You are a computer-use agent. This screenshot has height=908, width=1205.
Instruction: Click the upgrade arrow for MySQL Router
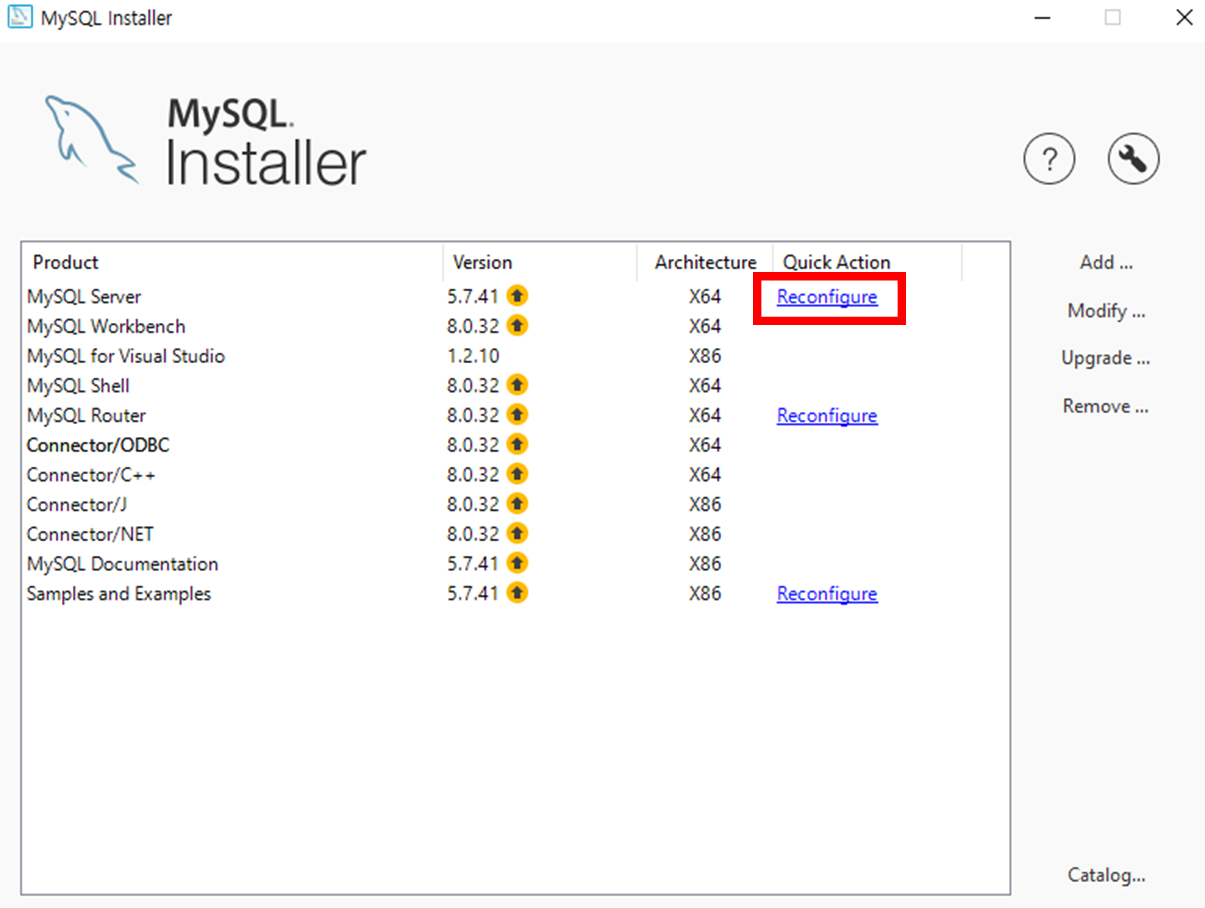pyautogui.click(x=517, y=414)
